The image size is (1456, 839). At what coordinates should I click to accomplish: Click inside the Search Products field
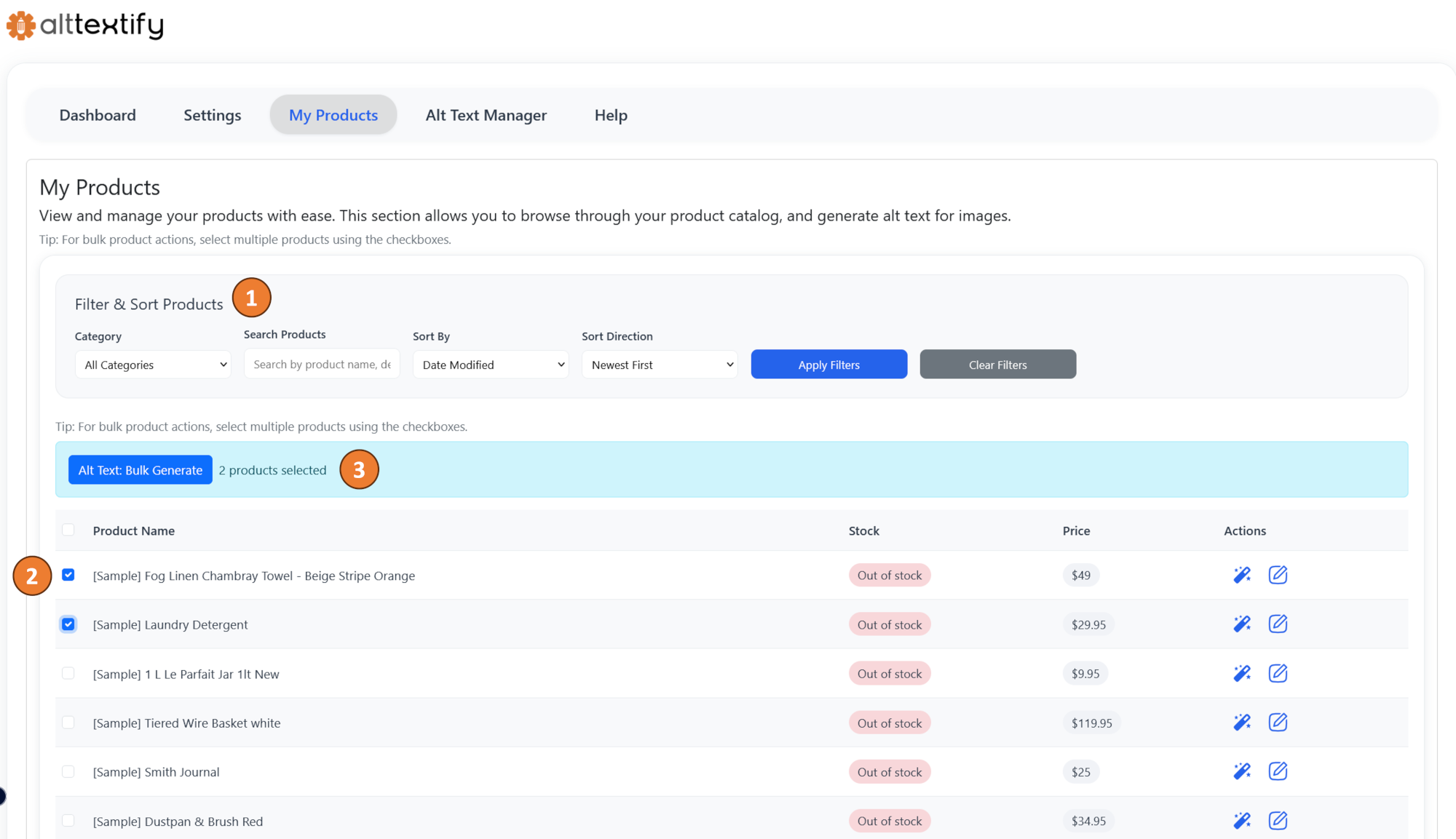click(321, 363)
